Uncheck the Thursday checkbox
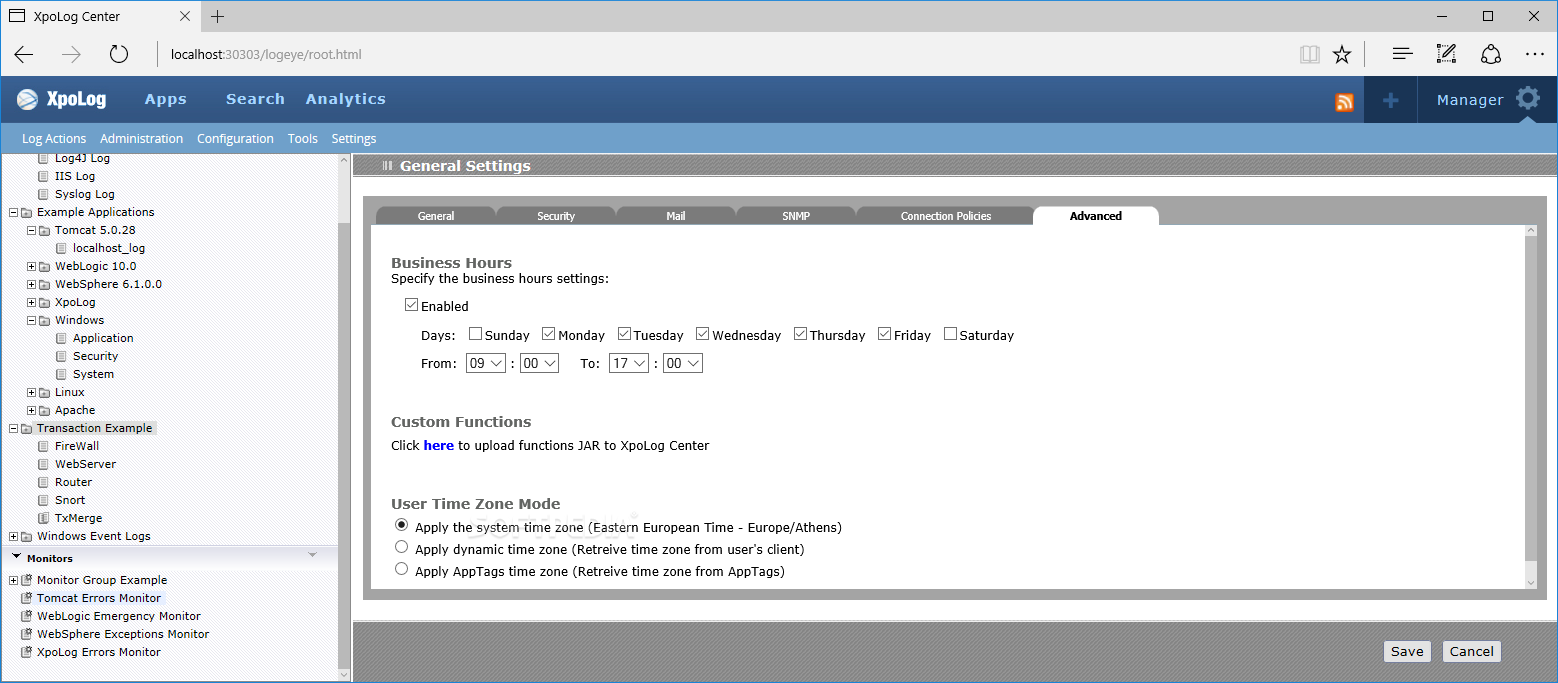The width and height of the screenshot is (1558, 683). pos(800,334)
